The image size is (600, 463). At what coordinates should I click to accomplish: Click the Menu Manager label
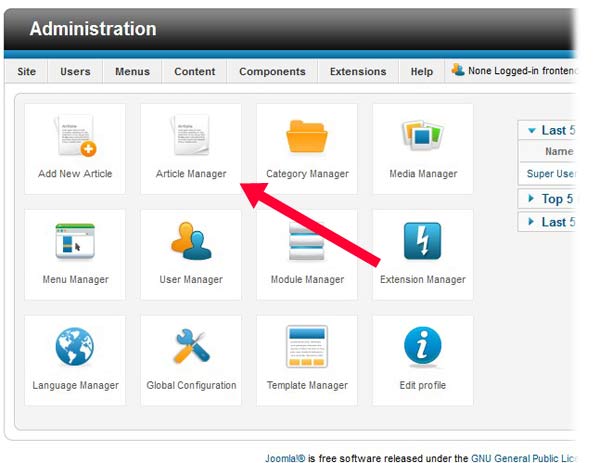pos(75,280)
